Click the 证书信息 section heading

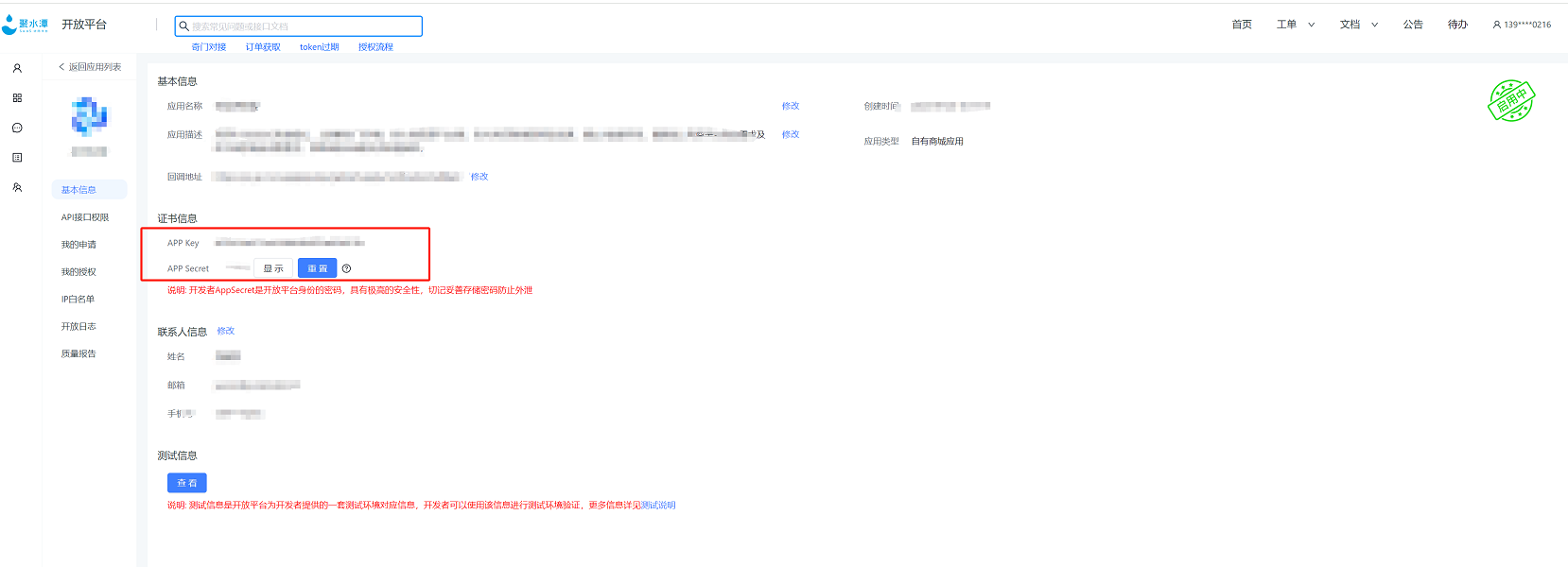tap(177, 218)
